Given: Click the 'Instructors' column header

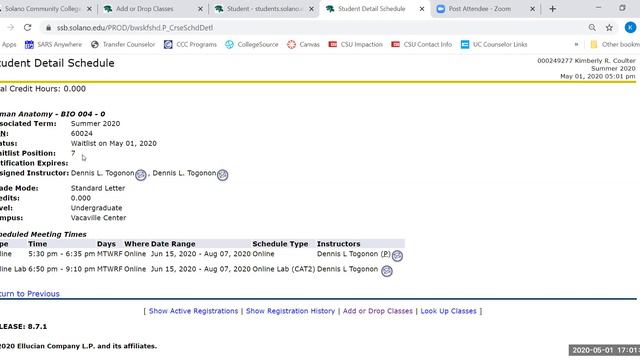Looking at the screenshot, I should coord(338,244).
